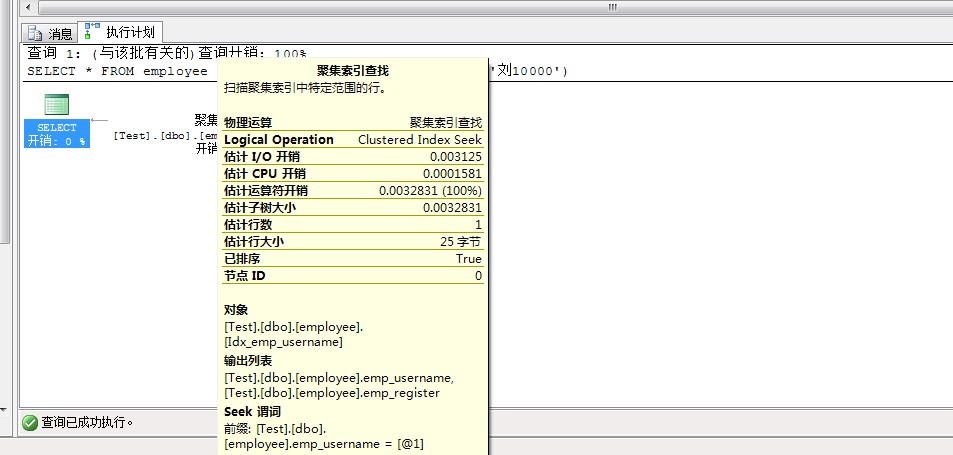Click the SELECT 开销: 0 % label
The image size is (953, 455).
coord(57,134)
